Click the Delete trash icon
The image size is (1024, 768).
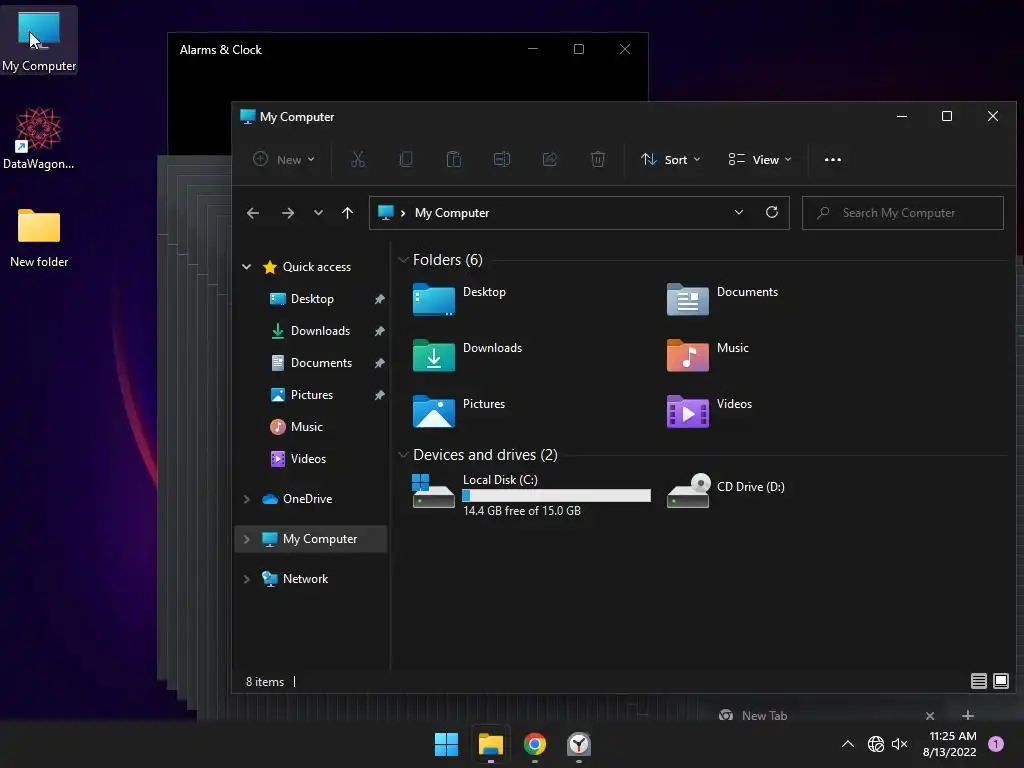598,159
